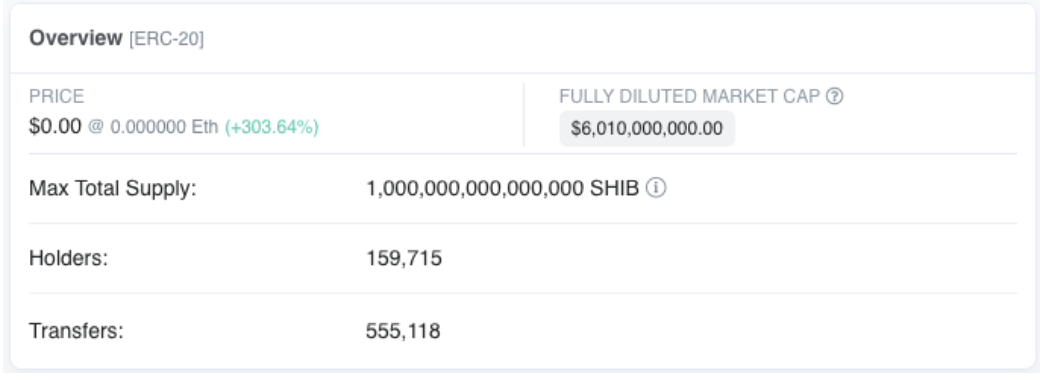Screen dimensions: 1046x380
Task: Select the 1,000,000,000,000,000 supply number
Action: click(475, 189)
